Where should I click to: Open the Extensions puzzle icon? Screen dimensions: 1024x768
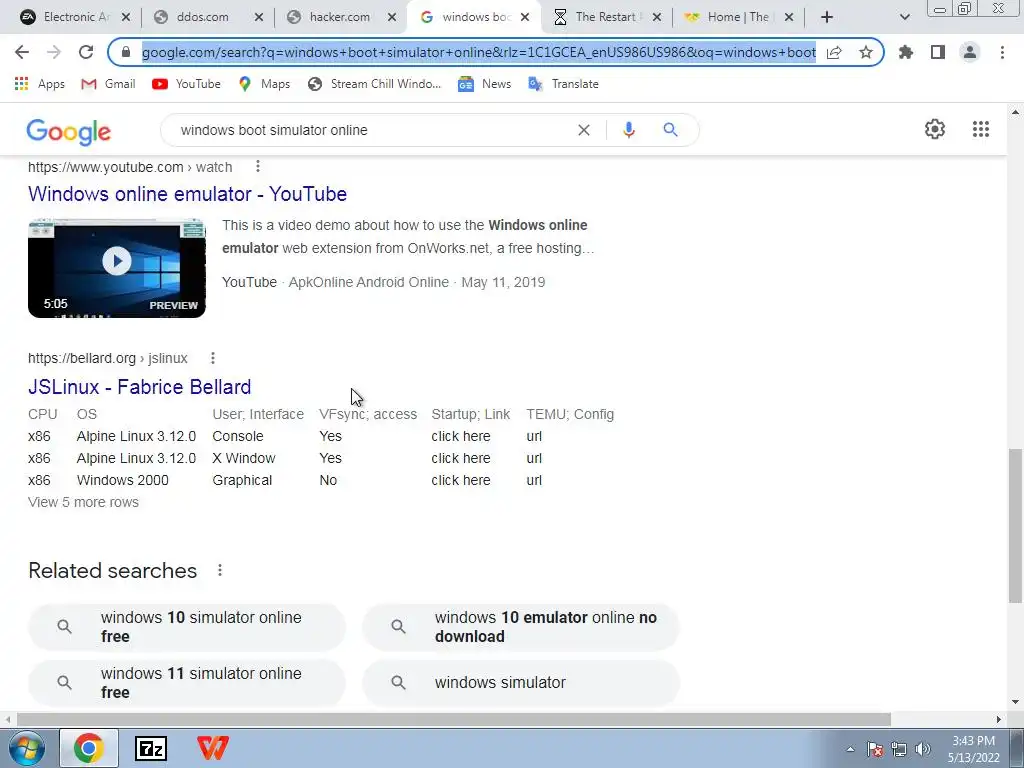[906, 52]
